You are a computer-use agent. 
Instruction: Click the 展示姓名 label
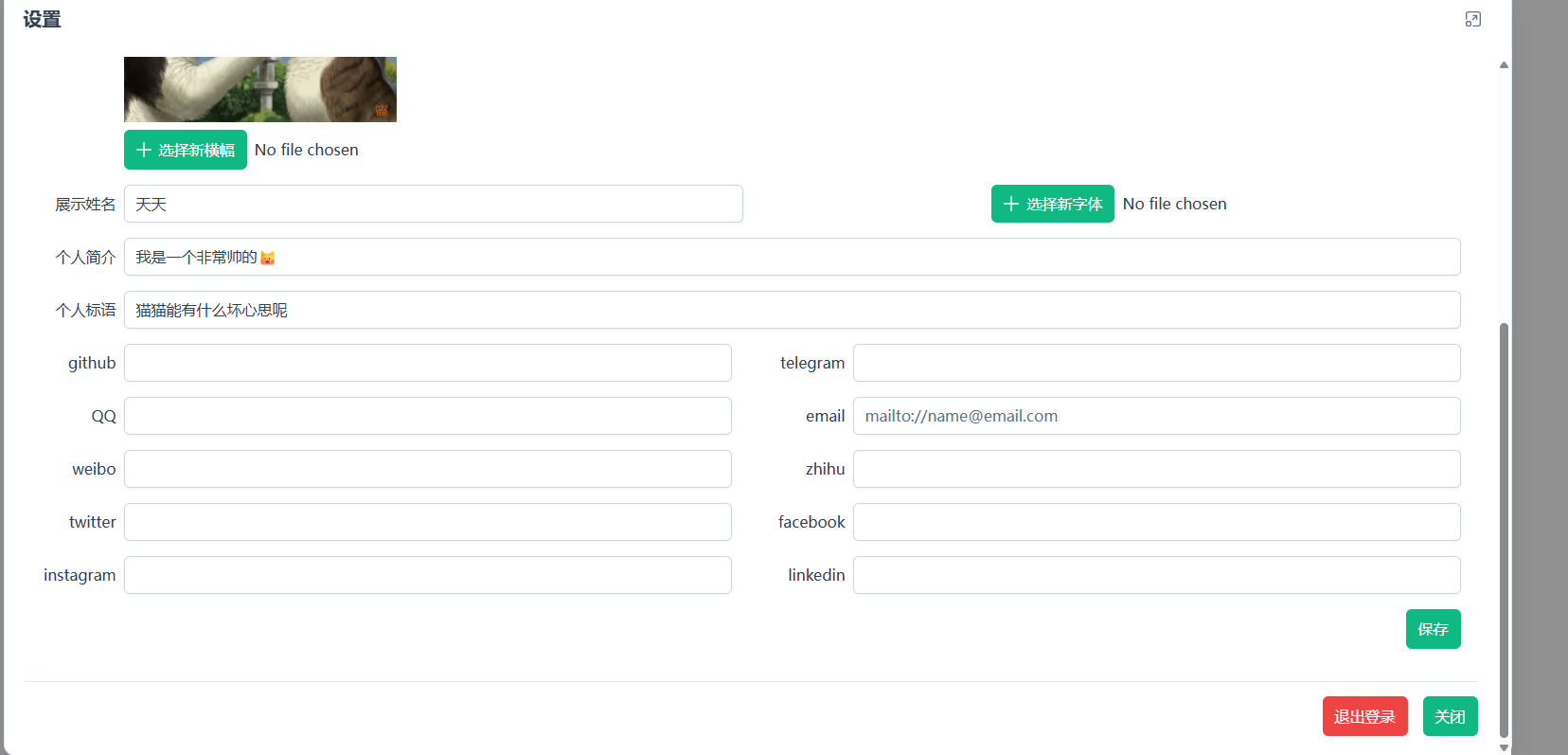point(85,205)
